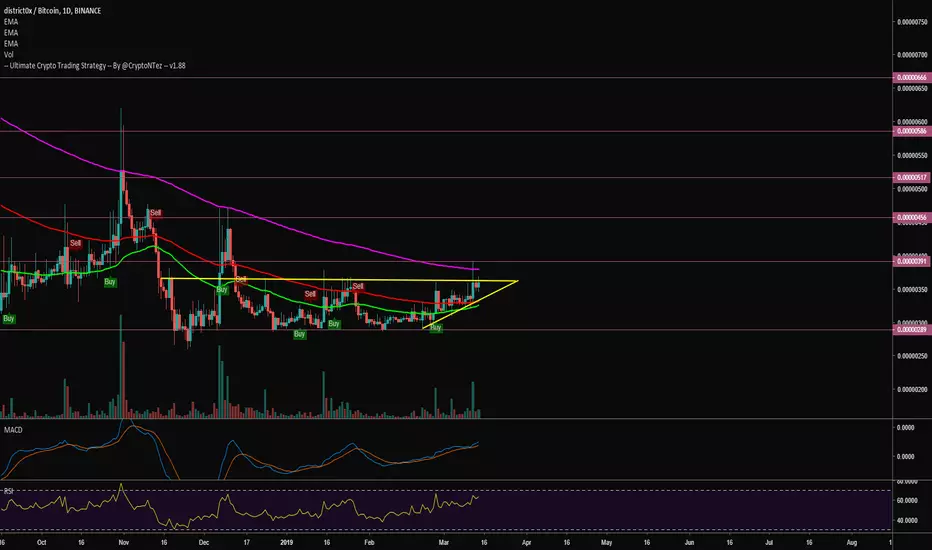Click the Dec label on time axis
Screen dimensions: 932x550
204,543
